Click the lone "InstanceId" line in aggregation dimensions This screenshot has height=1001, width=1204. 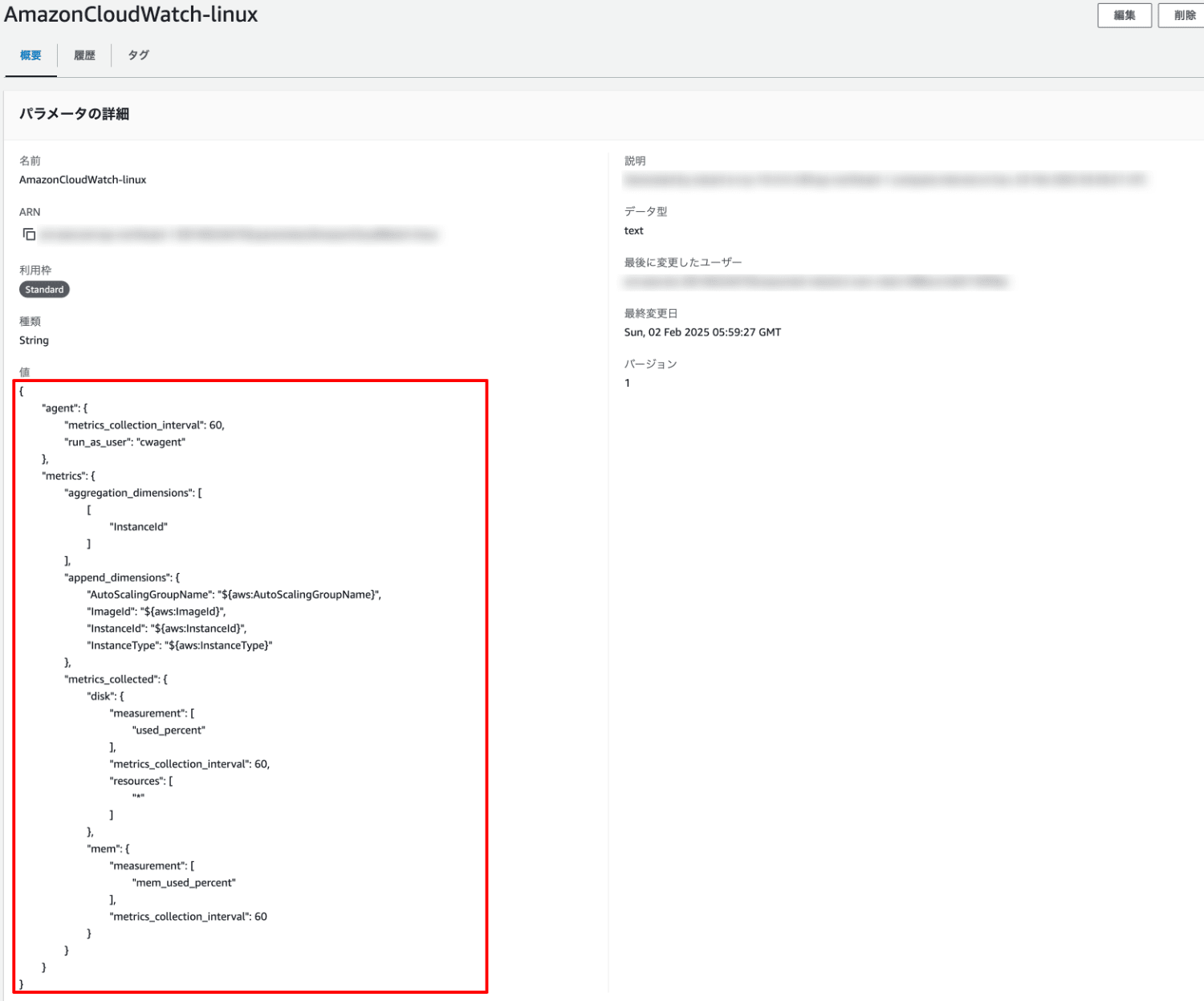pos(139,527)
